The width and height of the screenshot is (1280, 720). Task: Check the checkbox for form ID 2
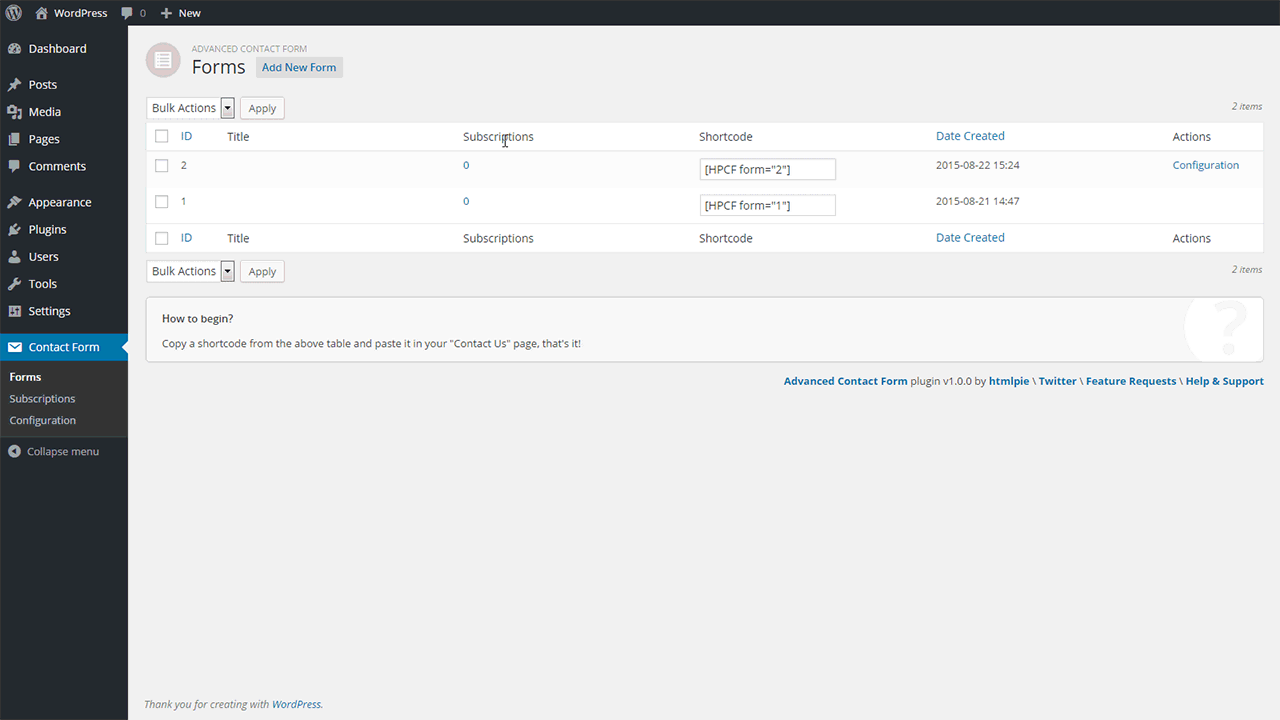(x=162, y=166)
